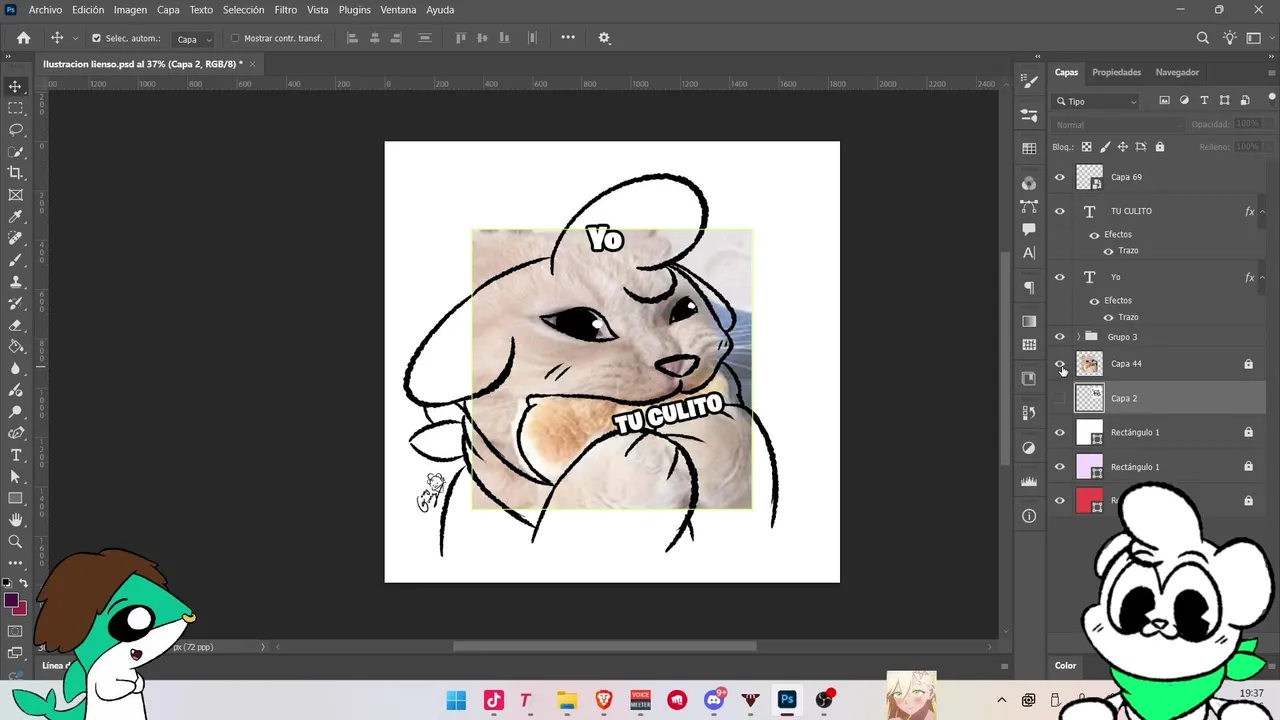This screenshot has width=1280, height=720.
Task: Select the Move tool in the toolbar
Action: click(x=15, y=87)
